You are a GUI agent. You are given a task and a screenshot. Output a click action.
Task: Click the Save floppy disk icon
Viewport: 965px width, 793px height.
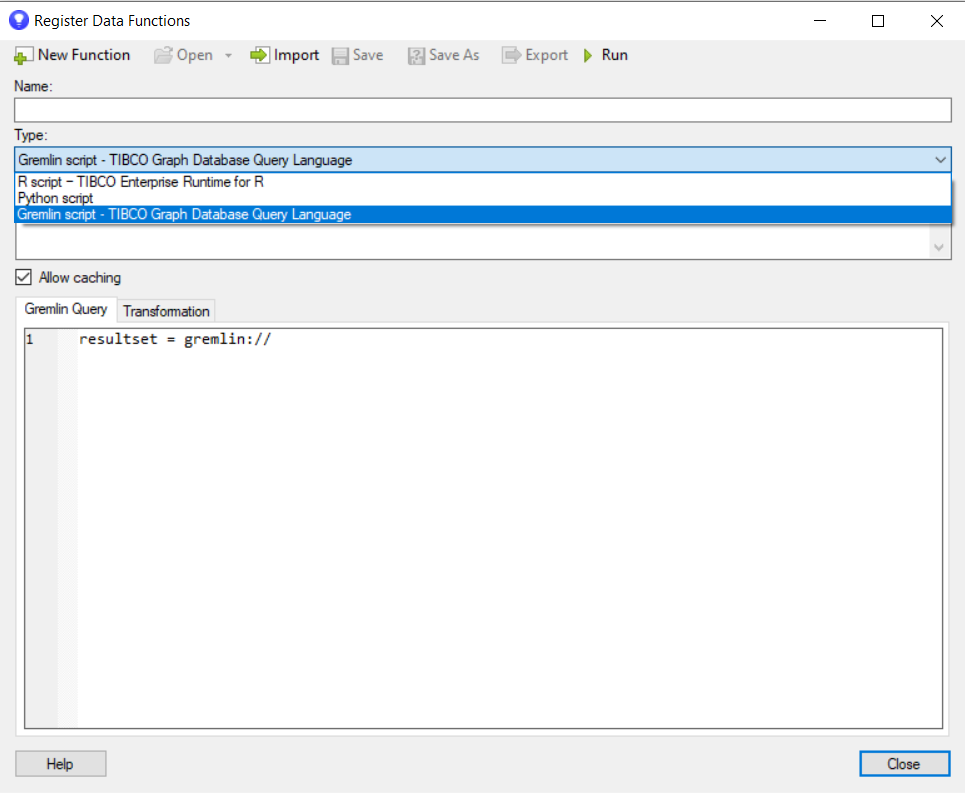click(340, 56)
